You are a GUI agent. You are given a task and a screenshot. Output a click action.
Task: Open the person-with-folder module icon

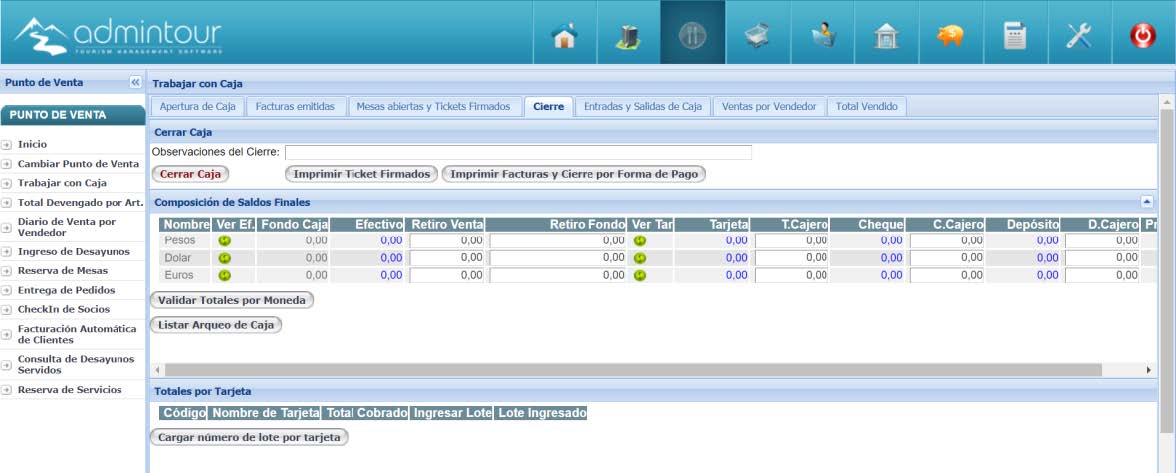coord(822,35)
